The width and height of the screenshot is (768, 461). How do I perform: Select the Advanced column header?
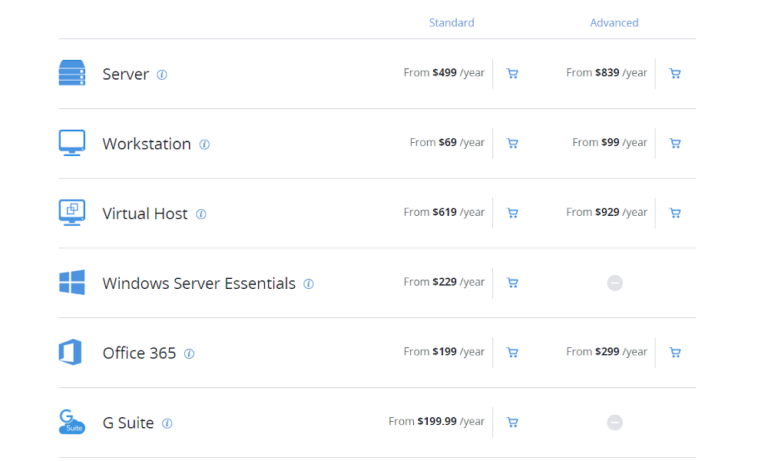614,23
